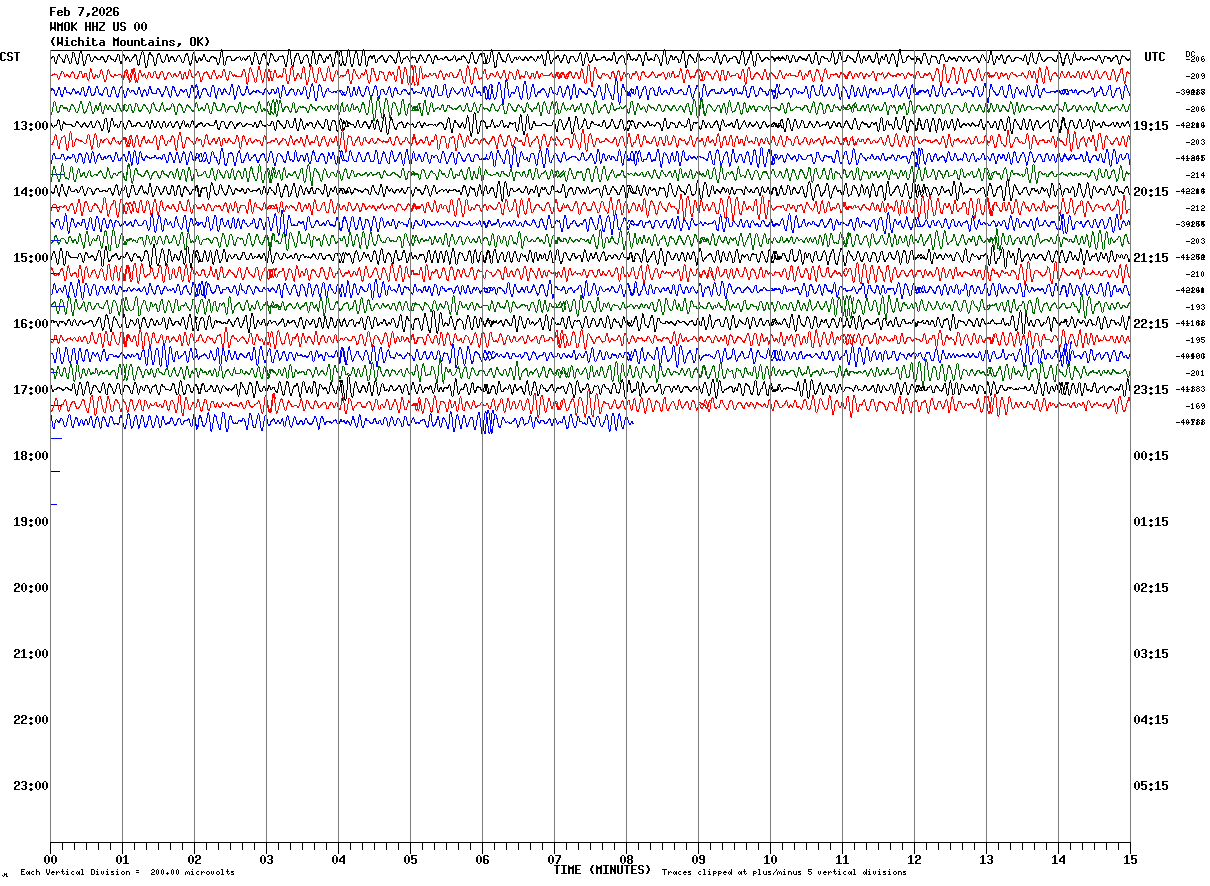Select minute tick label 09 on x-axis
The height and width of the screenshot is (886, 1210).
point(698,859)
